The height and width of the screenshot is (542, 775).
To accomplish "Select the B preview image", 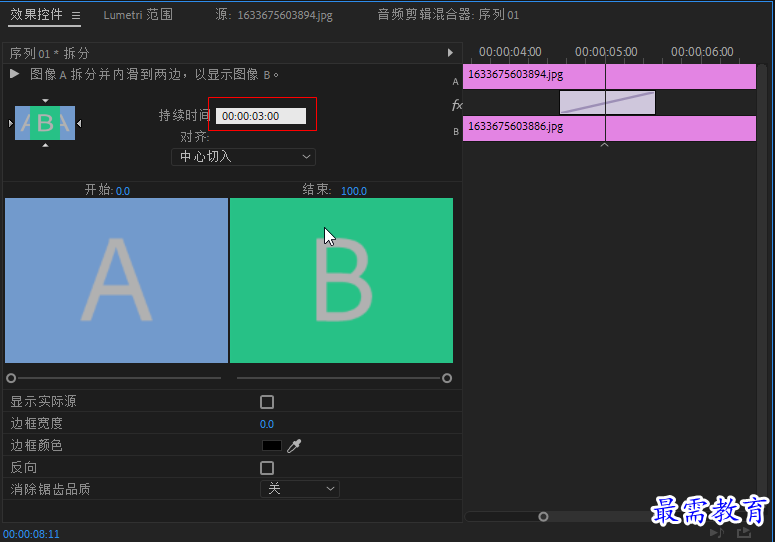I will pos(342,281).
